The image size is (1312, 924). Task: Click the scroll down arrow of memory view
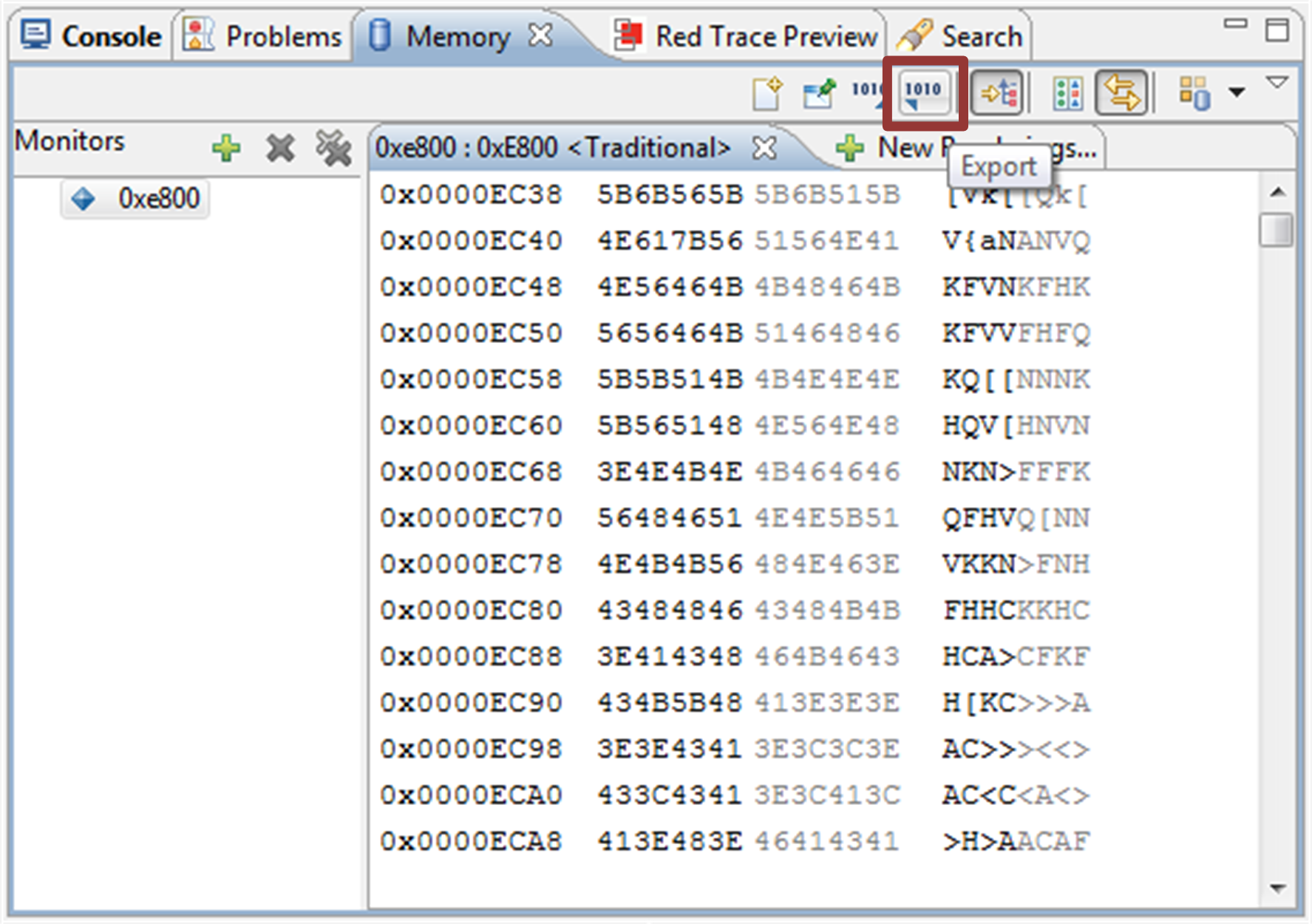pos(1277,887)
